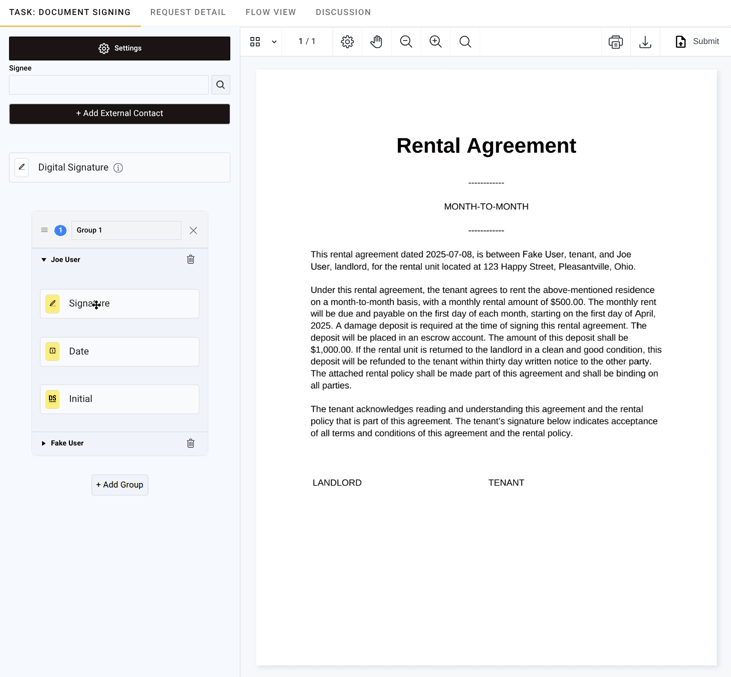Switch to the Request Detail tab
The height and width of the screenshot is (677, 731).
[188, 12]
